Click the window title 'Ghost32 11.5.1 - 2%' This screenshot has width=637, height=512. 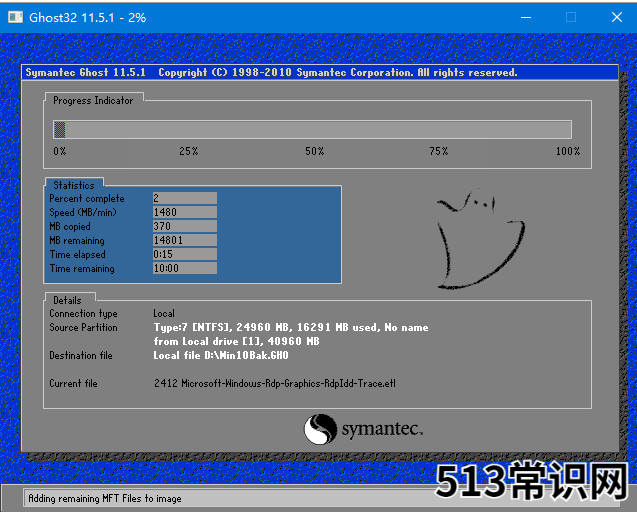[x=88, y=17]
